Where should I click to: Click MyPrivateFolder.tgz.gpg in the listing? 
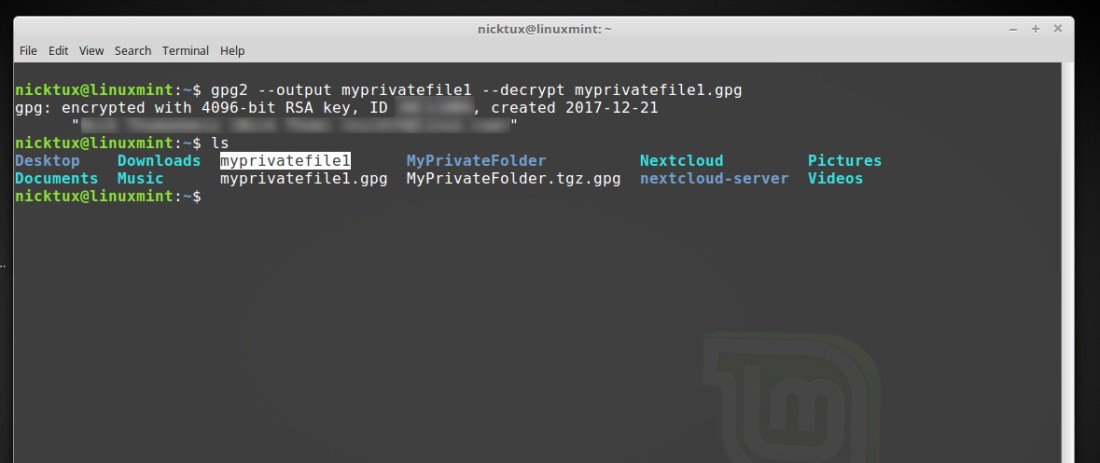513,179
